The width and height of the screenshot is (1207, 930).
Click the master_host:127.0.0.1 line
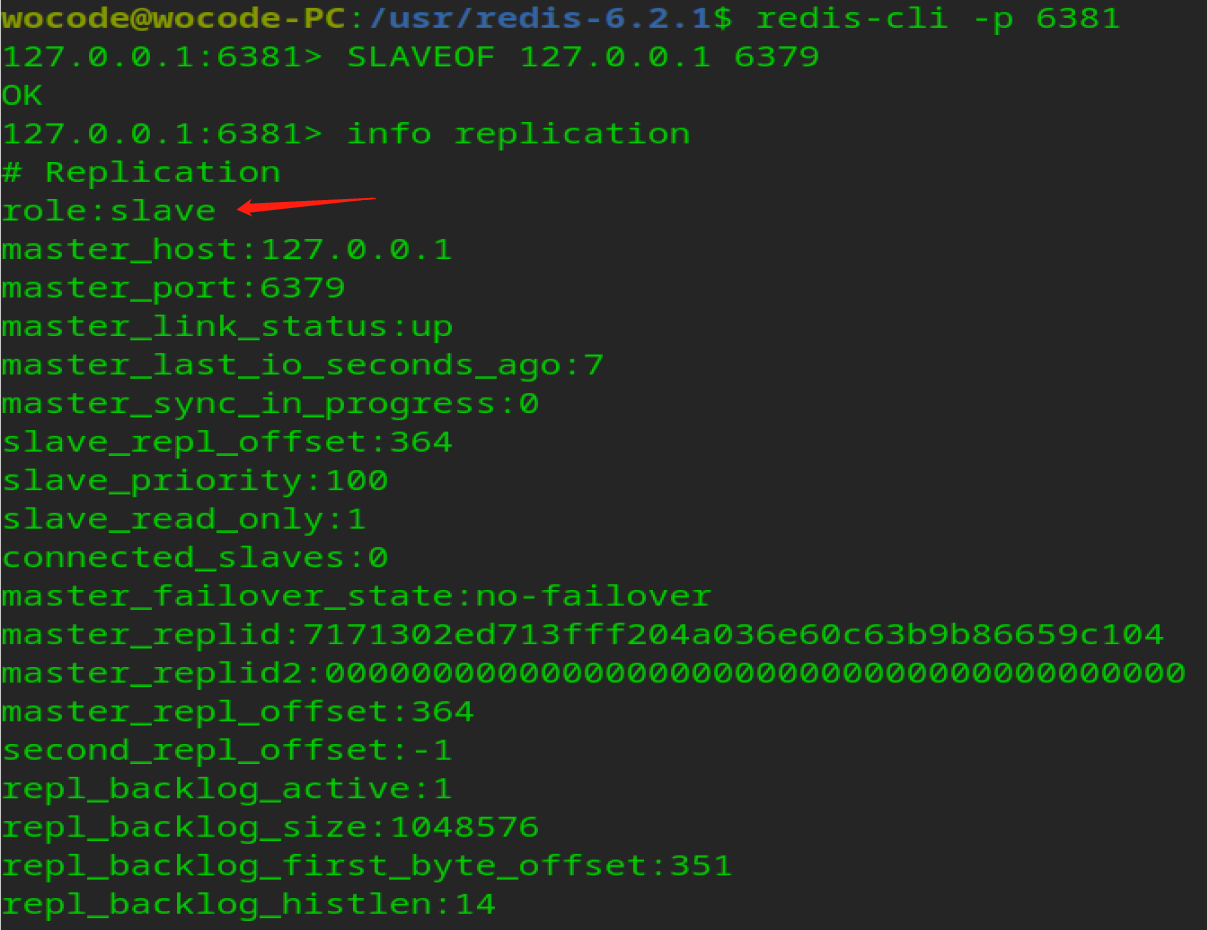[x=227, y=249]
